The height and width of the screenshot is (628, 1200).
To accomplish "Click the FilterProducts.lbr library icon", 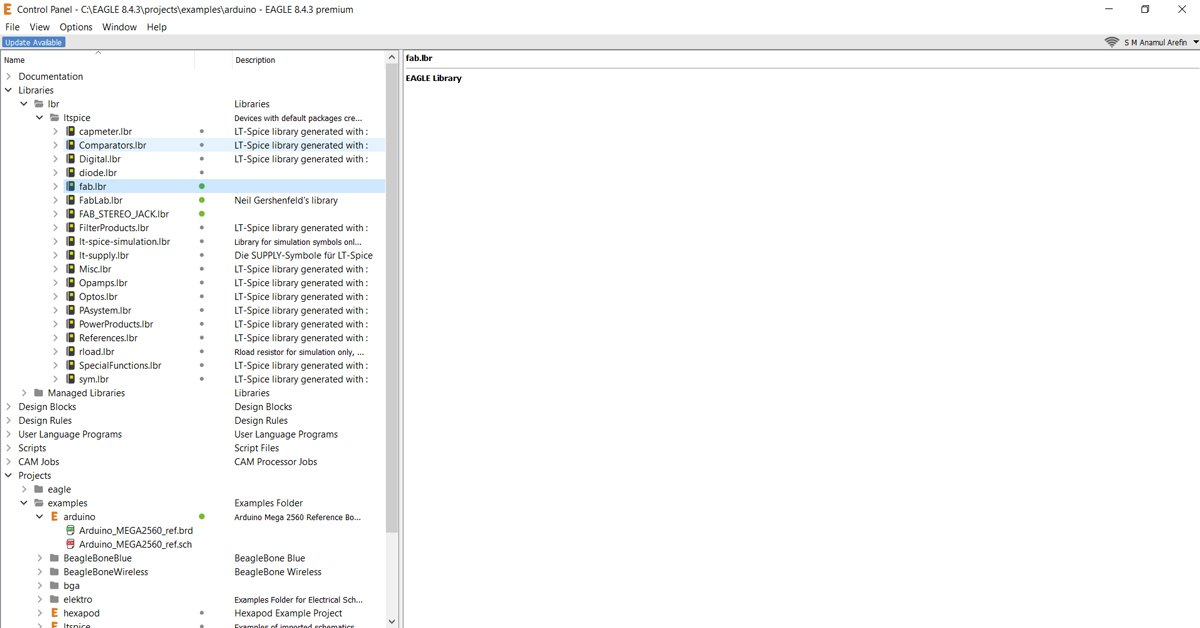I will pyautogui.click(x=71, y=228).
